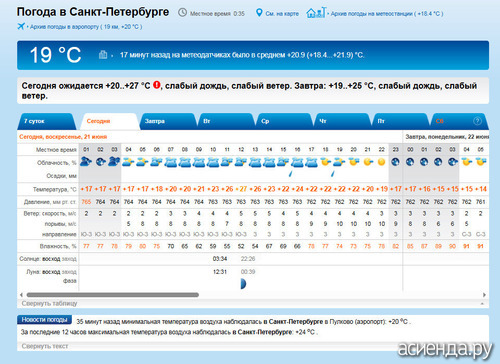The image size is (500, 364).
Task: Click the map pin location icon
Action: point(259,13)
